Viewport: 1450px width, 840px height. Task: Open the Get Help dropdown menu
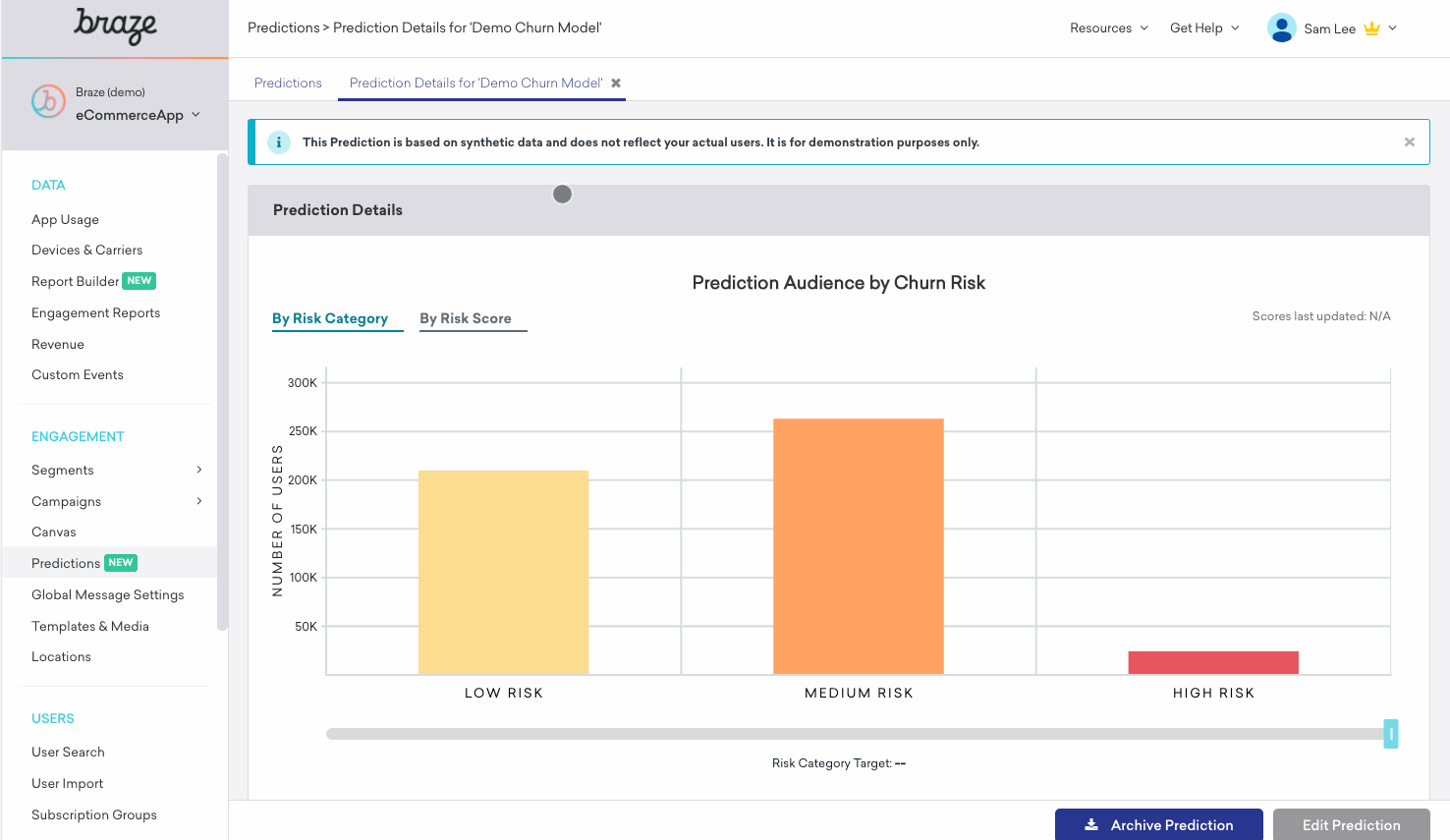(1204, 28)
